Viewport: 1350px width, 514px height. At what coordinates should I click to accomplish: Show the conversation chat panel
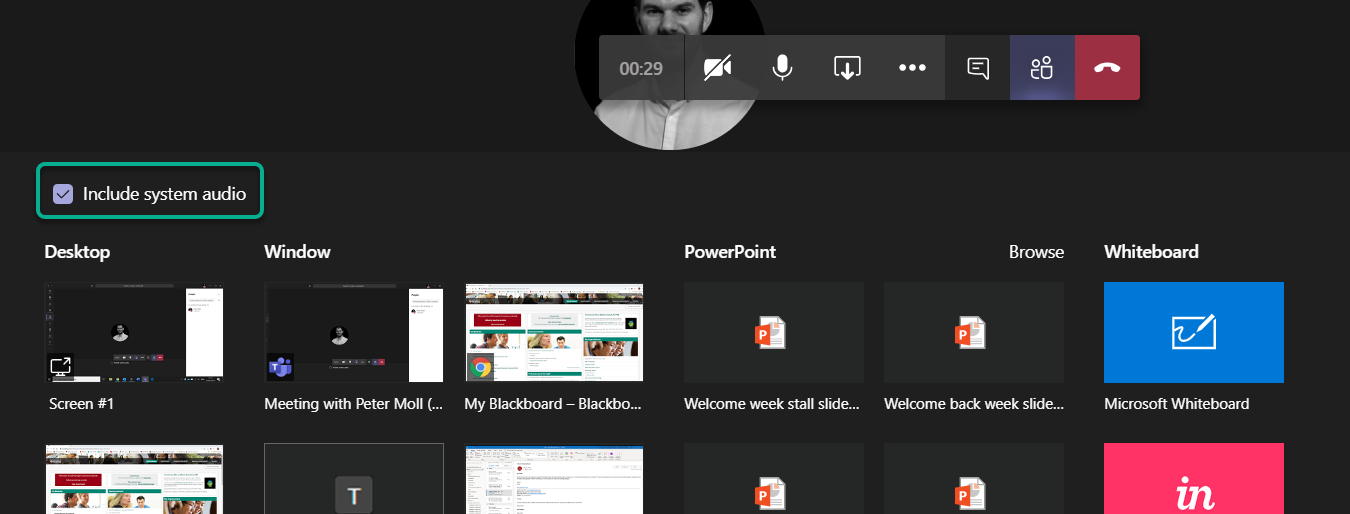(x=978, y=68)
